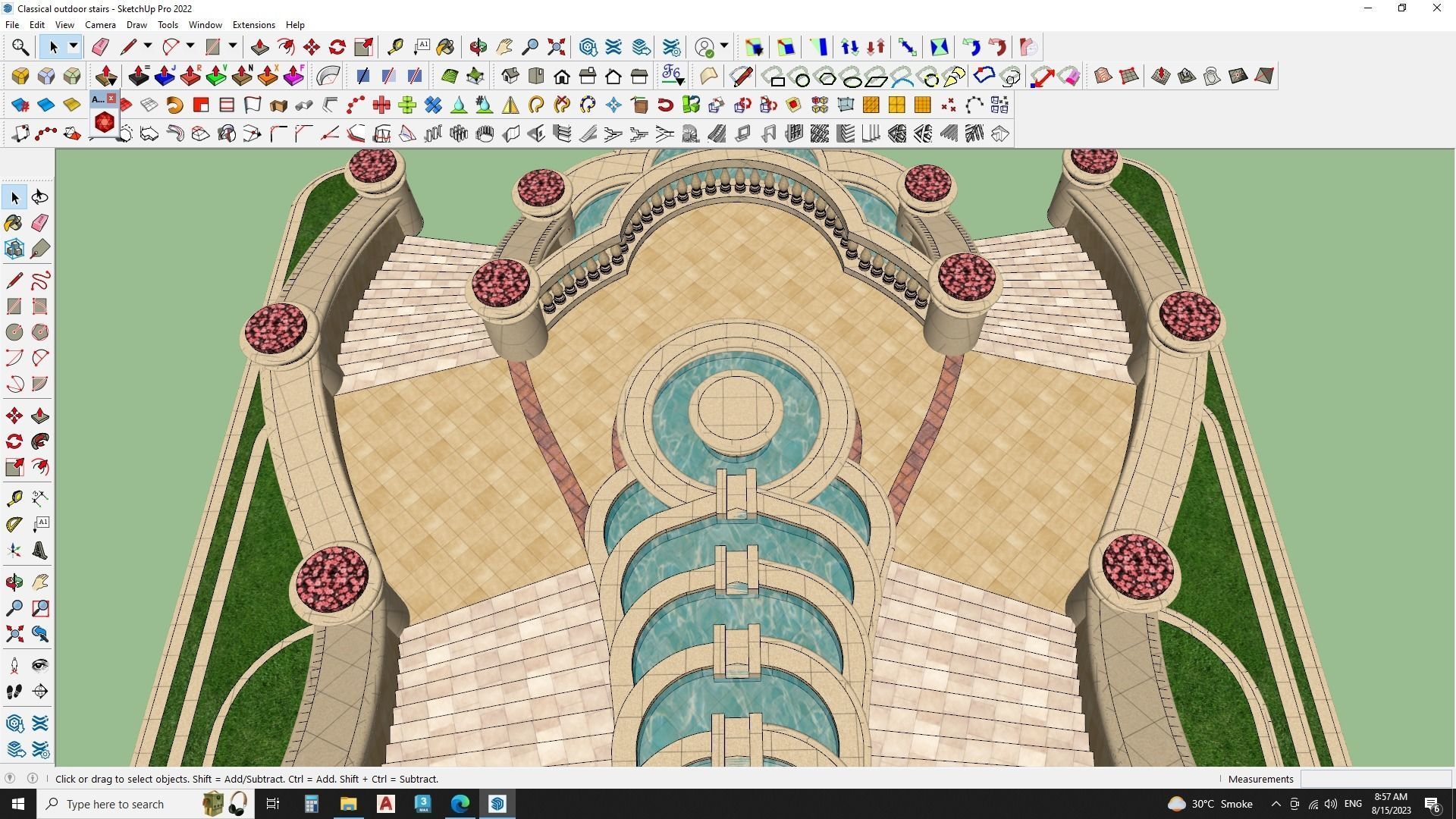Pick the 3D Text tool
The width and height of the screenshot is (1456, 819).
(40, 551)
